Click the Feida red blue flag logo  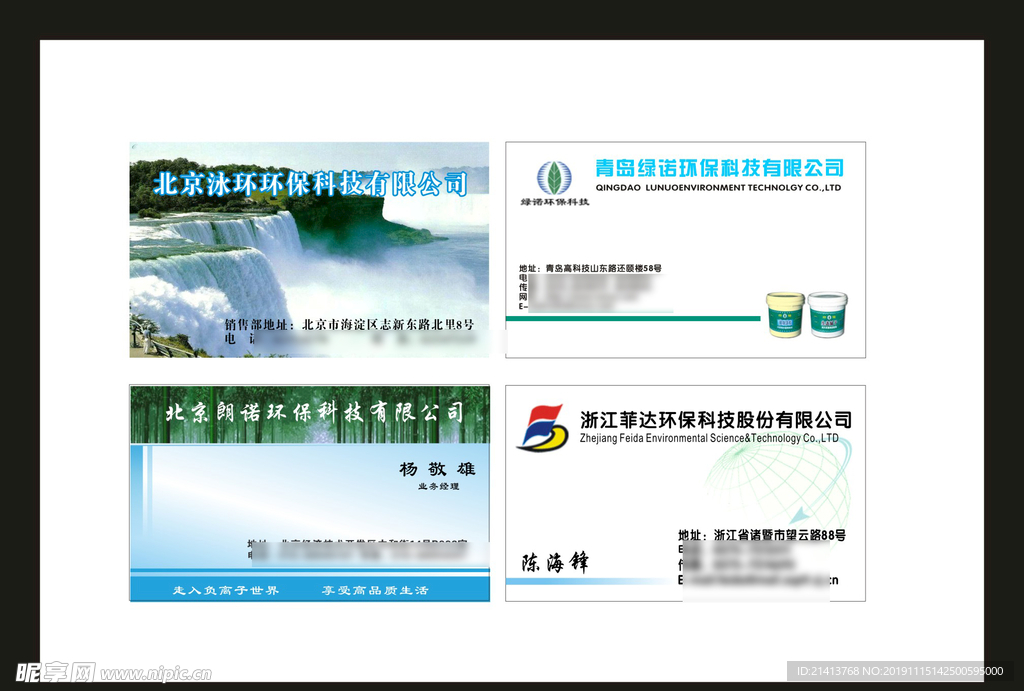point(543,428)
